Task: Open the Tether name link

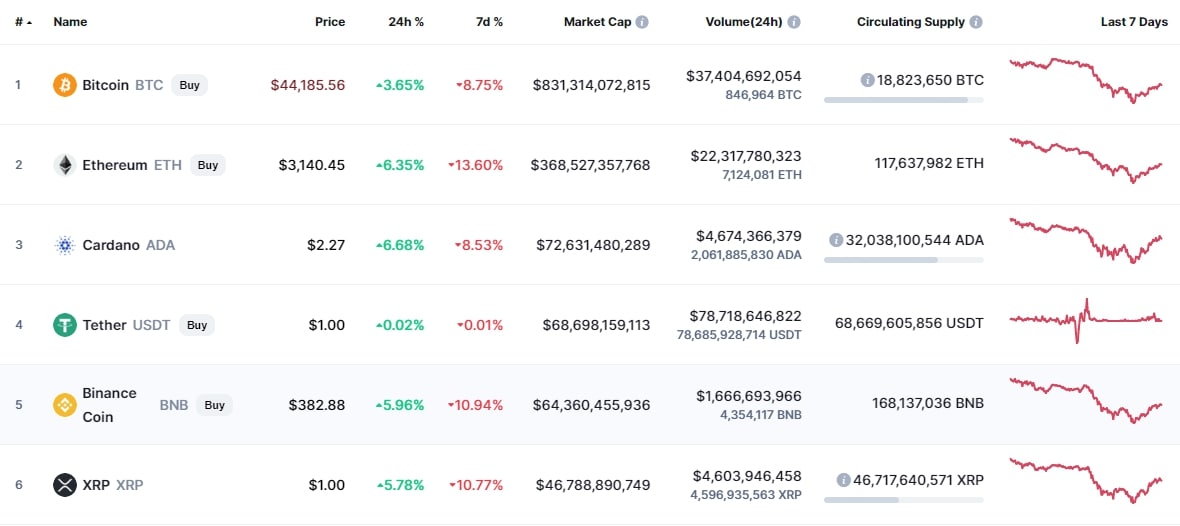Action: pyautogui.click(x=105, y=325)
